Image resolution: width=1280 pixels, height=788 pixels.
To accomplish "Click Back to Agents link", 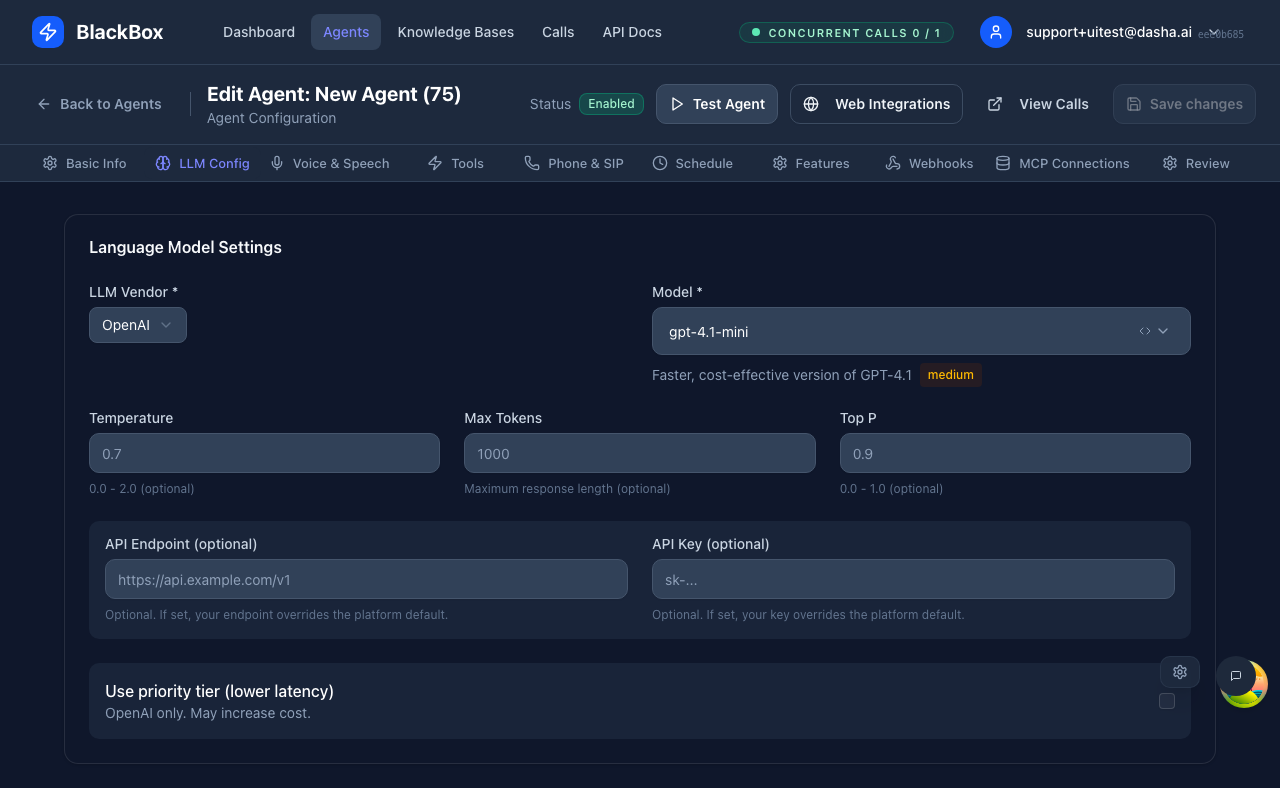I will tap(98, 103).
